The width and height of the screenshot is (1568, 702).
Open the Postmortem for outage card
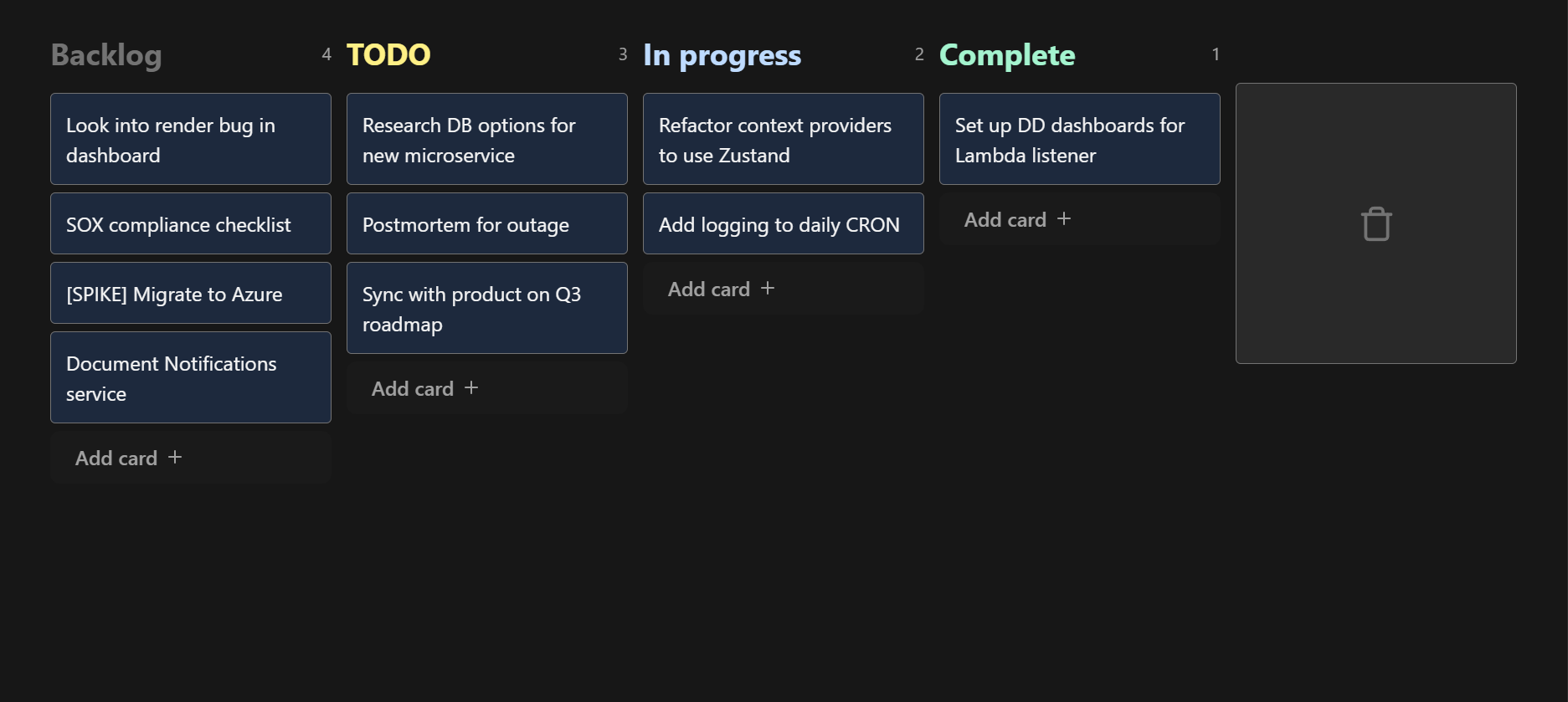pos(486,223)
